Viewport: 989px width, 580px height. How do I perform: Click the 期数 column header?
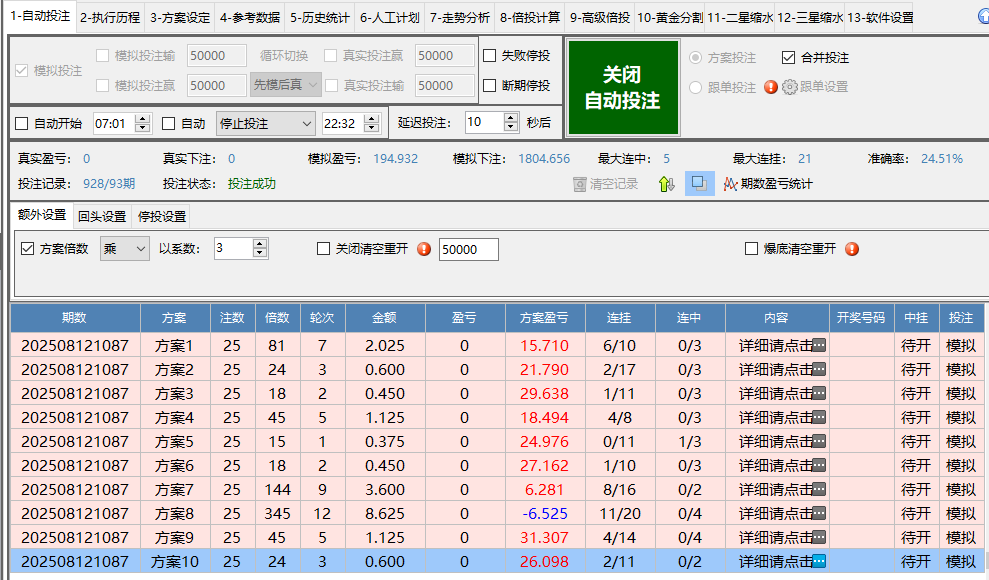[x=74, y=318]
